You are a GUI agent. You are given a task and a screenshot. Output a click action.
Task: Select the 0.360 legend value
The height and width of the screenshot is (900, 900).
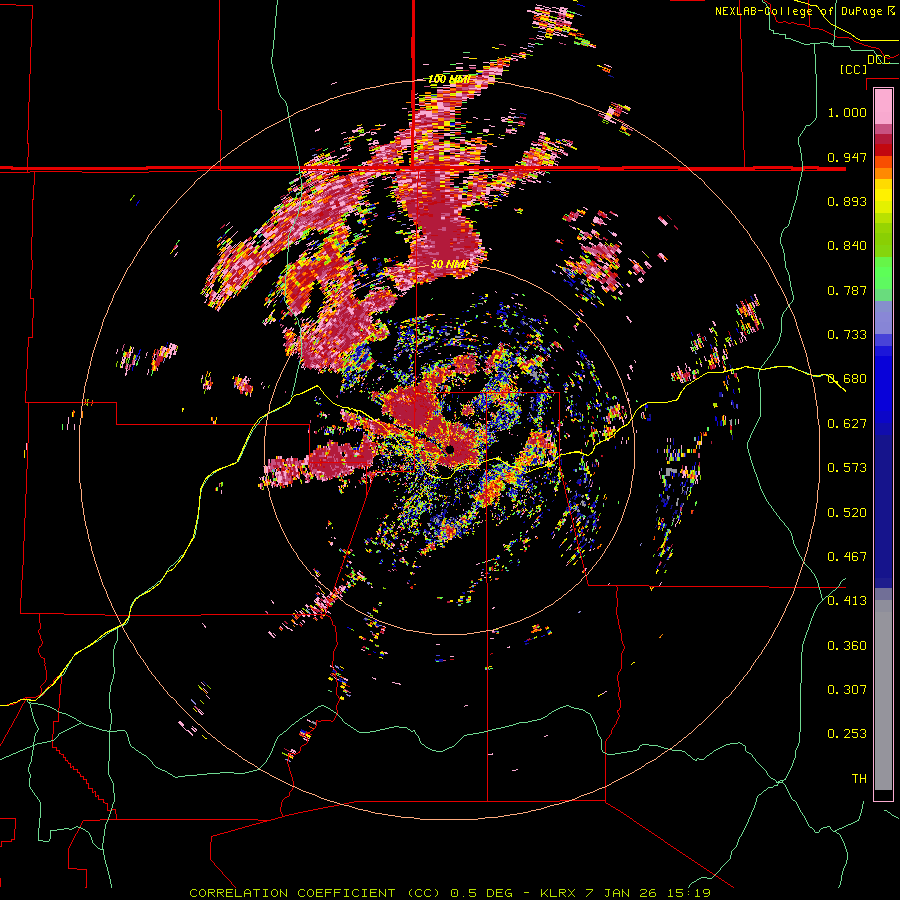(x=847, y=646)
